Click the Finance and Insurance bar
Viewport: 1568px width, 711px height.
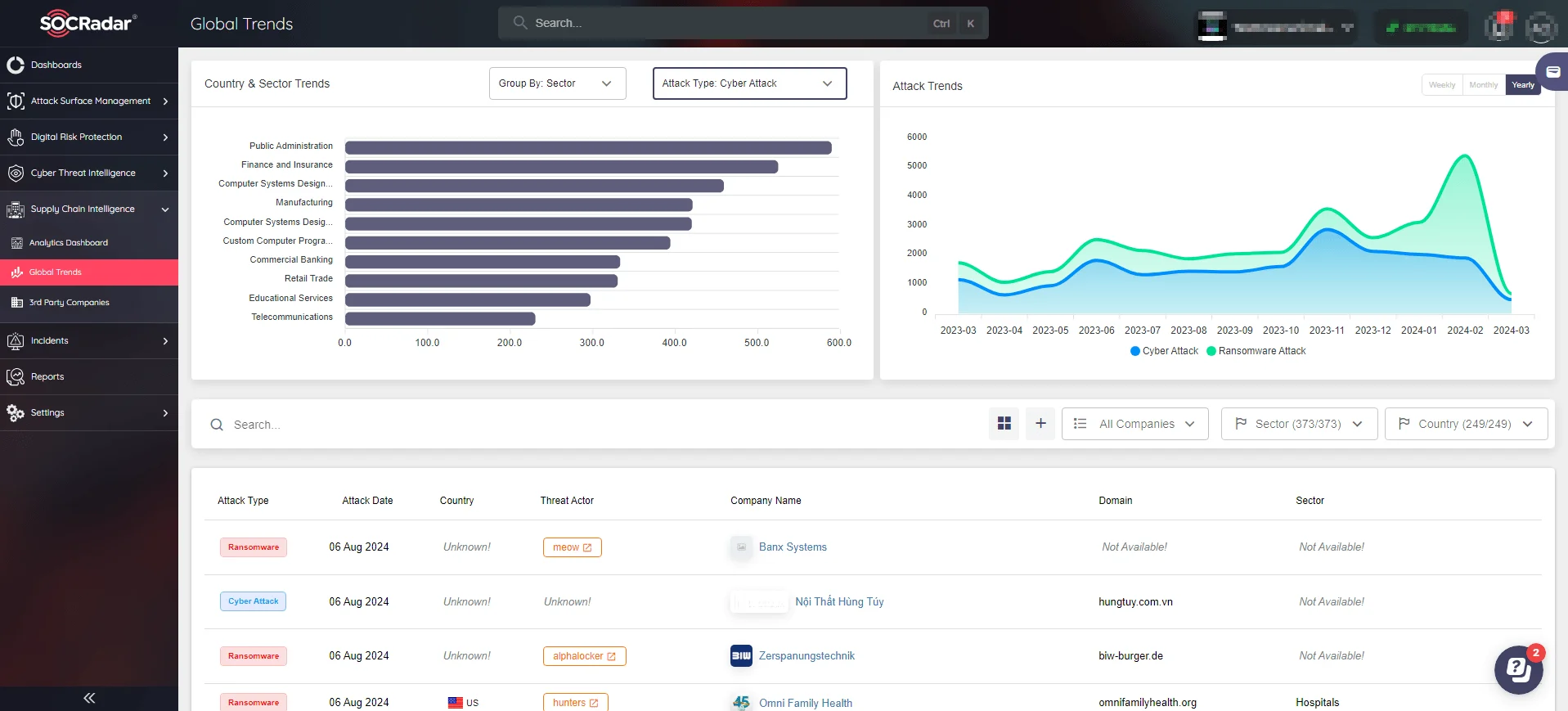[x=561, y=167]
